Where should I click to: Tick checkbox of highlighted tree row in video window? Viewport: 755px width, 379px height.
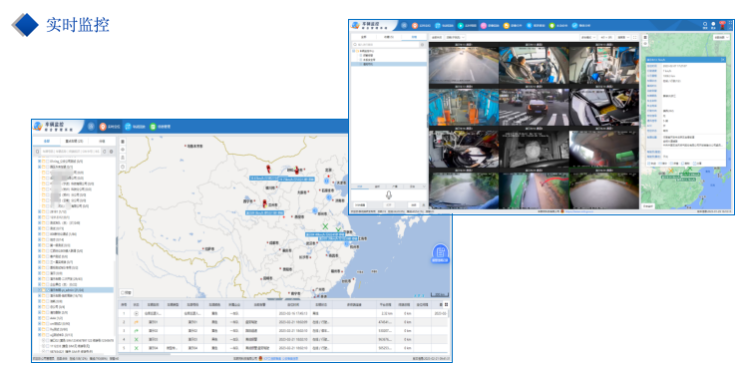(x=360, y=64)
